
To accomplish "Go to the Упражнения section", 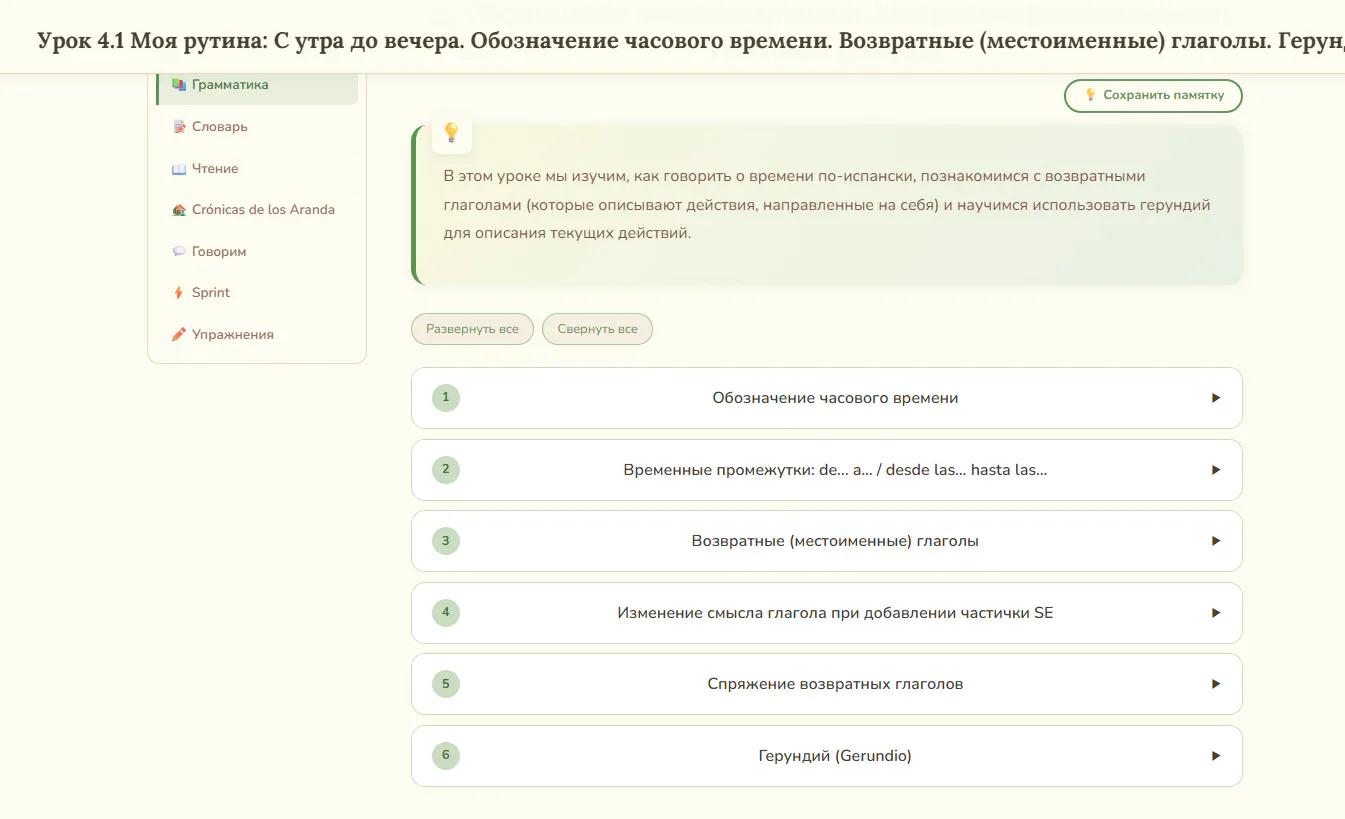I will point(257,335).
